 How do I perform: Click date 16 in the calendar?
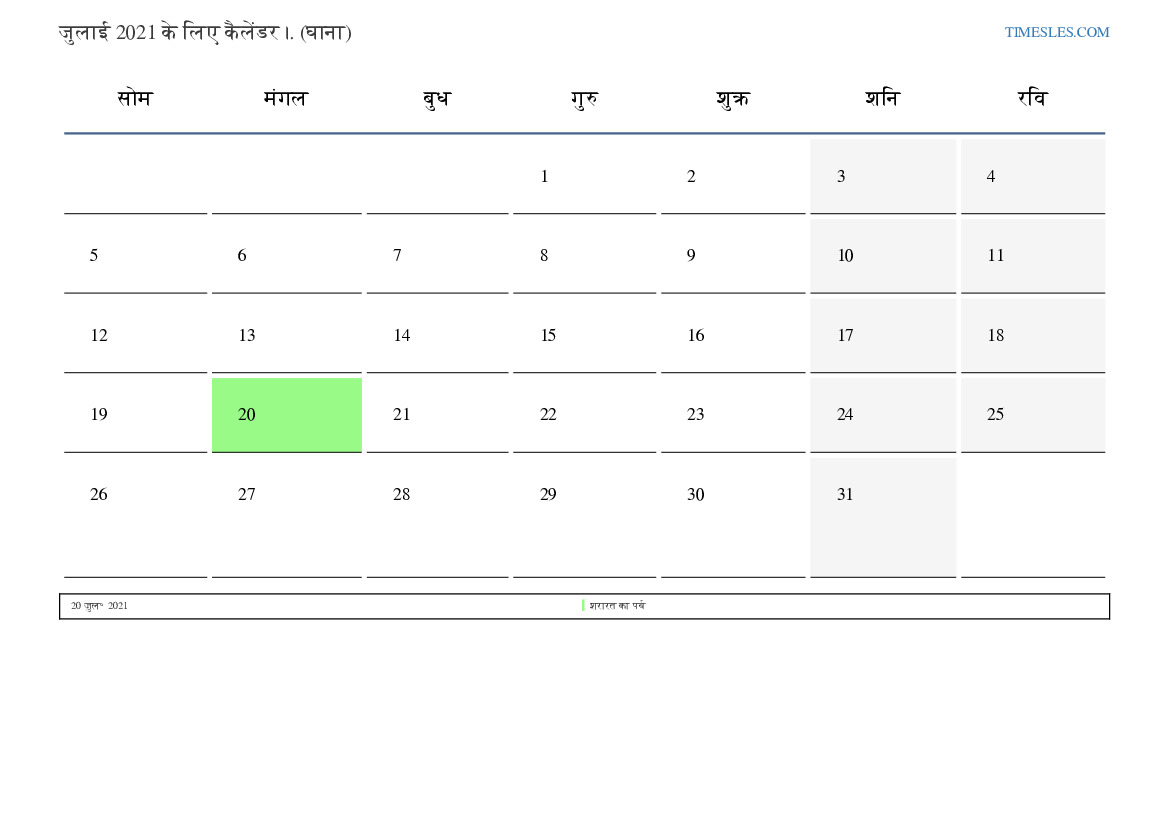[x=733, y=336]
